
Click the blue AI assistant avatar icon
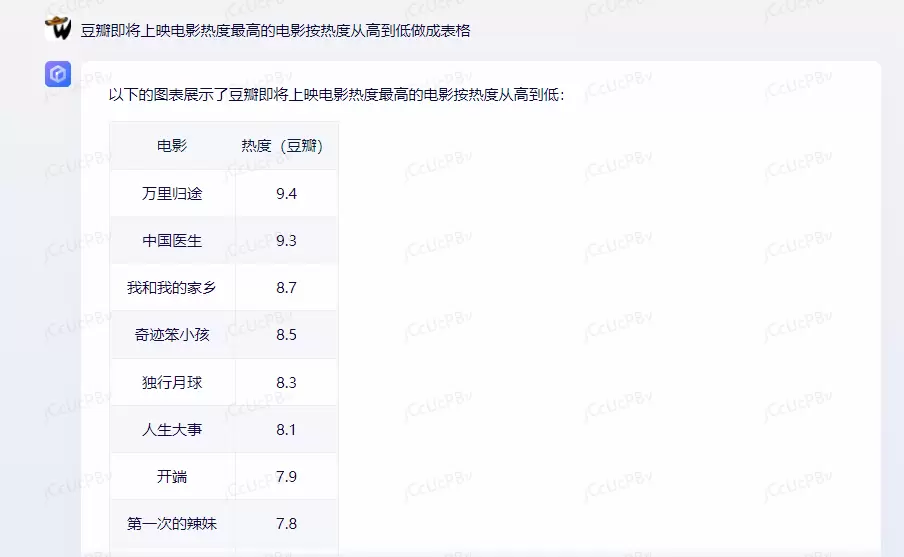(x=58, y=74)
